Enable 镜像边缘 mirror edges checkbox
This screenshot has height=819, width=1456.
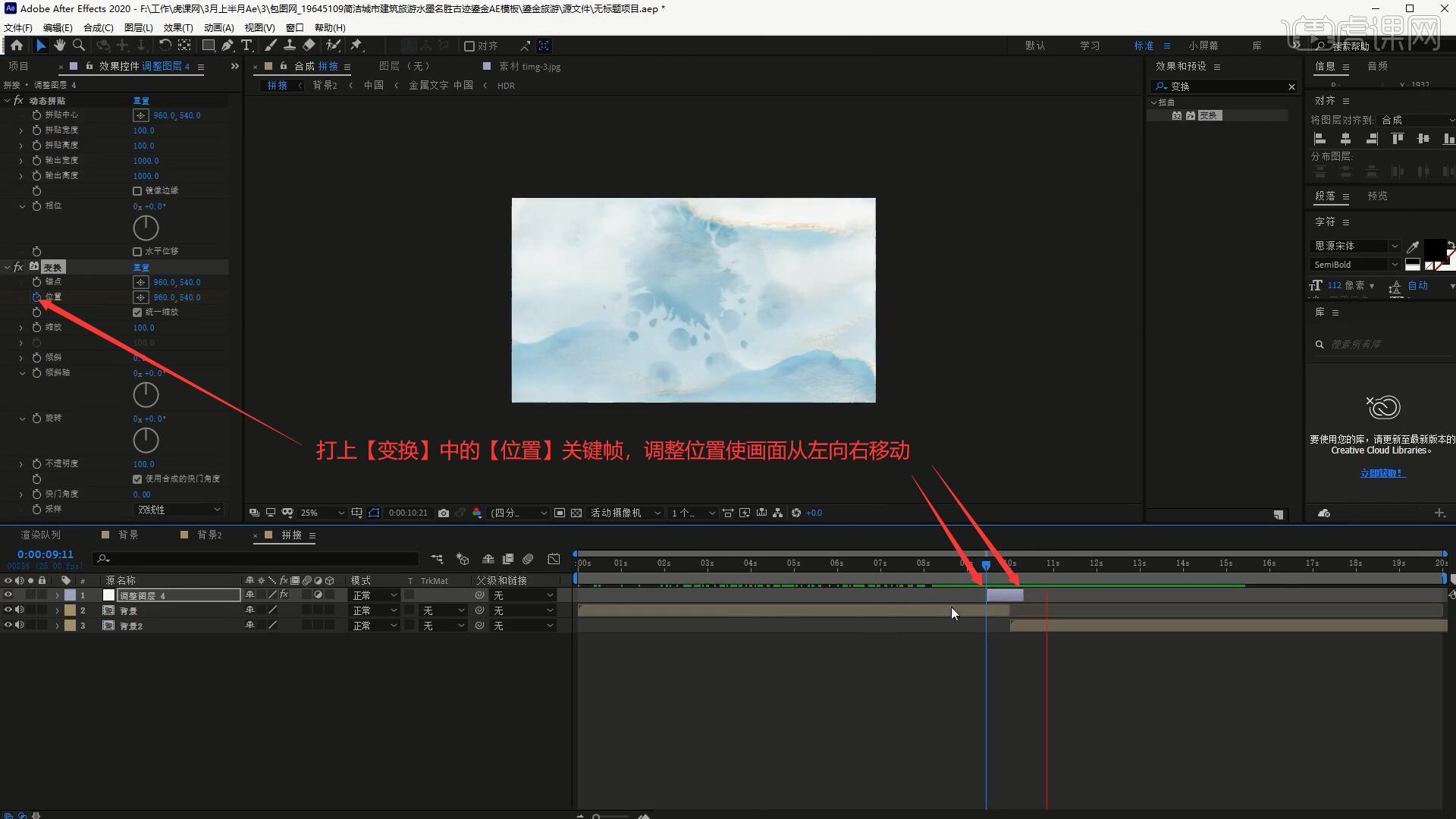click(137, 191)
